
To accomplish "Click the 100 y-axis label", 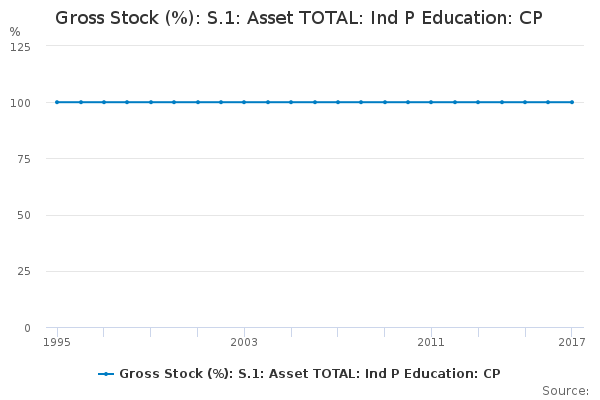I will click(20, 103).
